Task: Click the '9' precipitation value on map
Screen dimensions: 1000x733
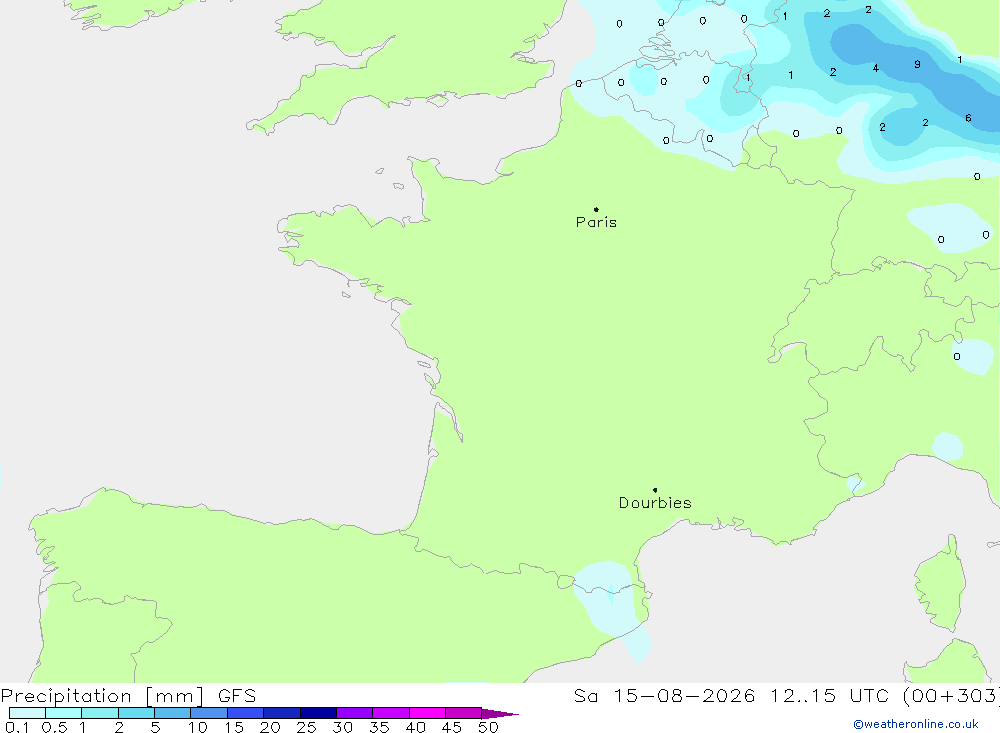Action: click(917, 64)
